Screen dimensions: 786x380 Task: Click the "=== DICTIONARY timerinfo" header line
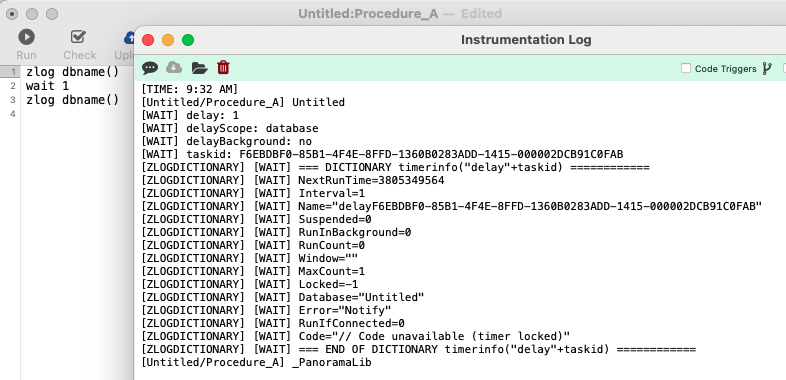tap(396, 167)
